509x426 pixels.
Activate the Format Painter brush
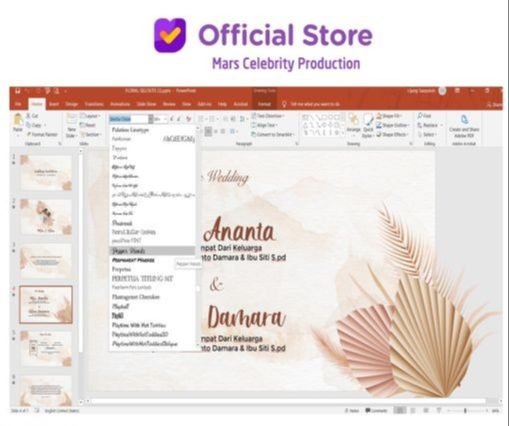pyautogui.click(x=42, y=134)
